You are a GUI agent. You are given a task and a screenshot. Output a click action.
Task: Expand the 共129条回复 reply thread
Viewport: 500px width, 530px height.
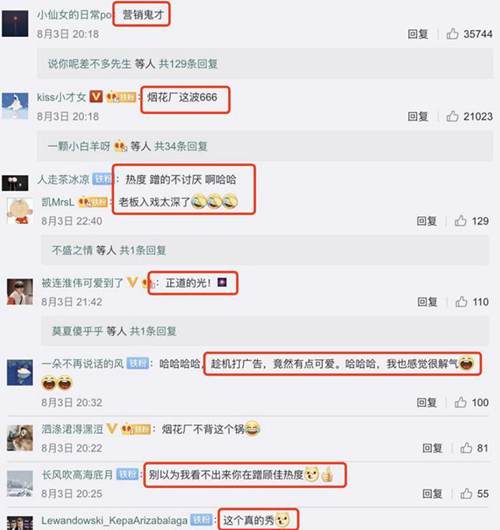point(188,64)
